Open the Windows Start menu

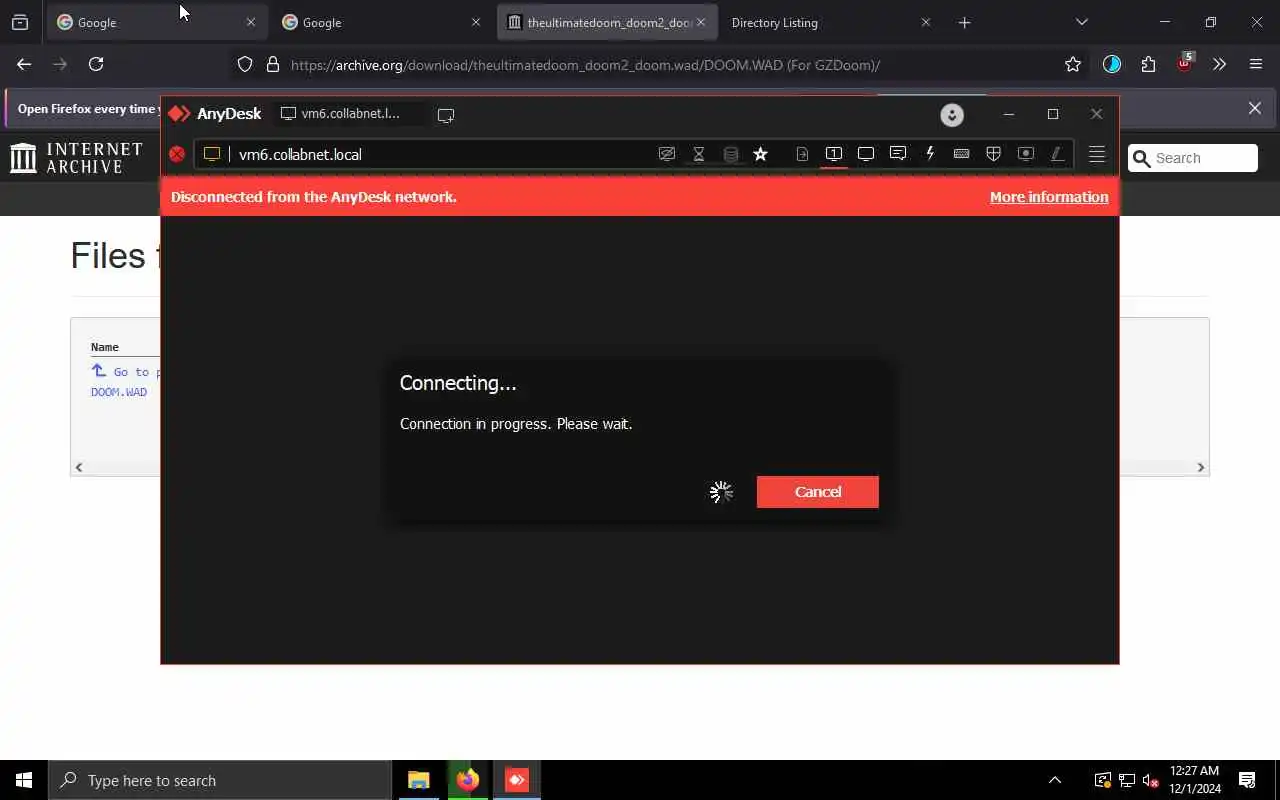[x=24, y=780]
